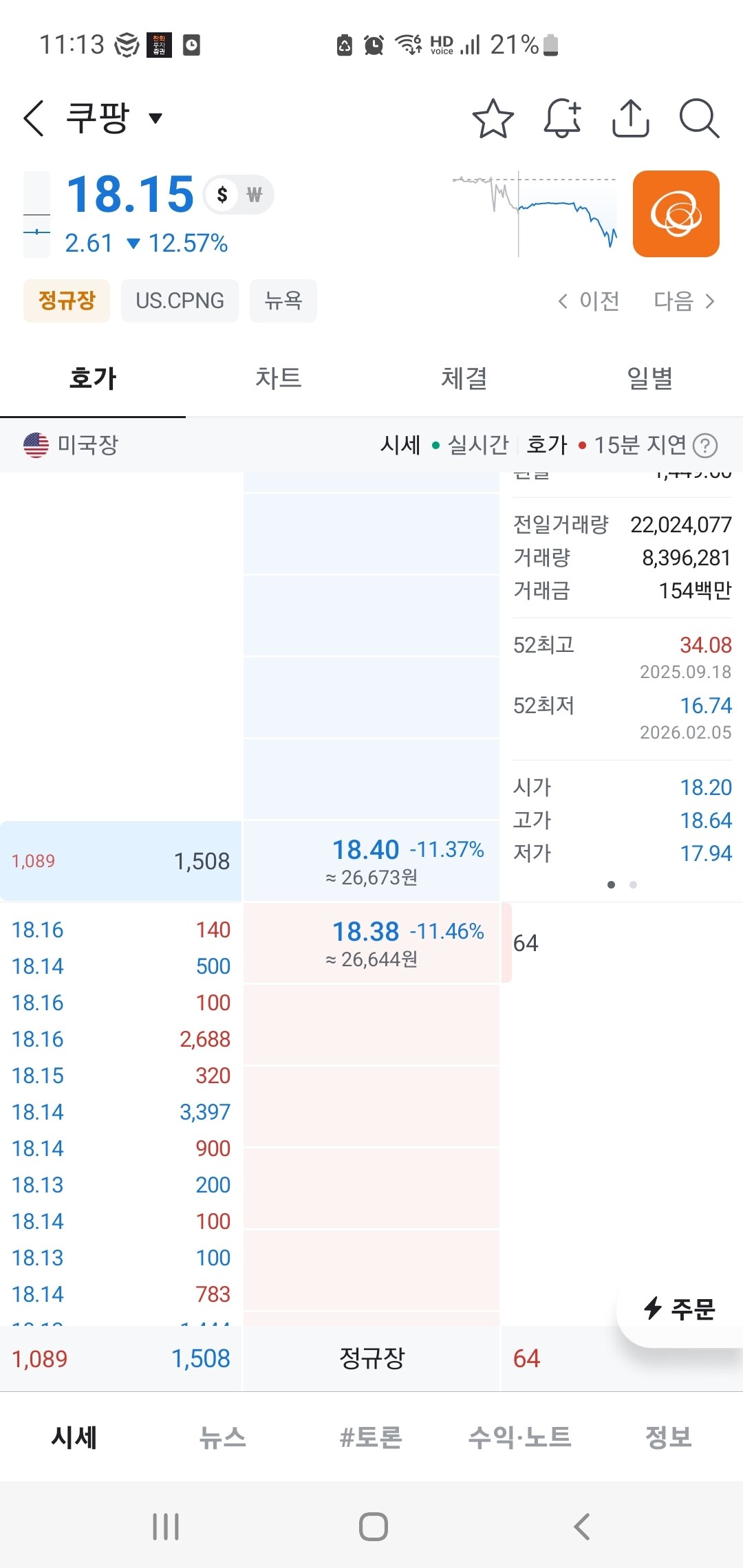
Task: Open the 체결 tab
Action: pyautogui.click(x=464, y=378)
